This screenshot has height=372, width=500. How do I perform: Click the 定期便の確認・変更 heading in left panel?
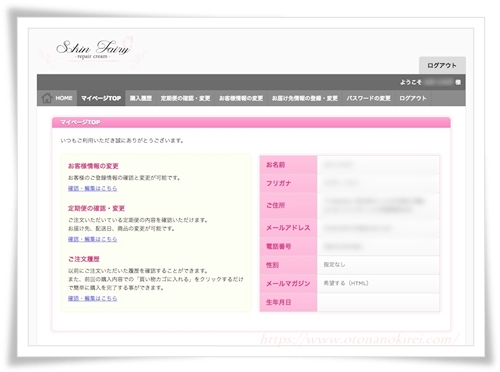pyautogui.click(x=96, y=208)
